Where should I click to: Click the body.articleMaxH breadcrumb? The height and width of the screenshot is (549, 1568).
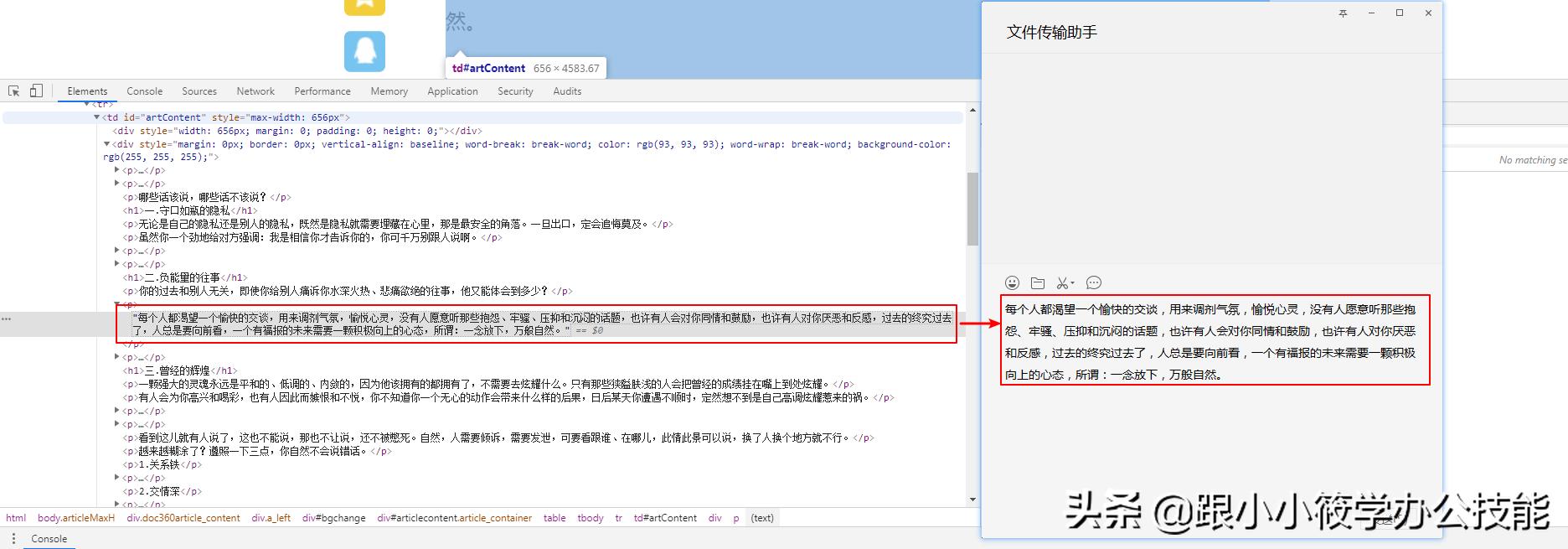[76, 518]
